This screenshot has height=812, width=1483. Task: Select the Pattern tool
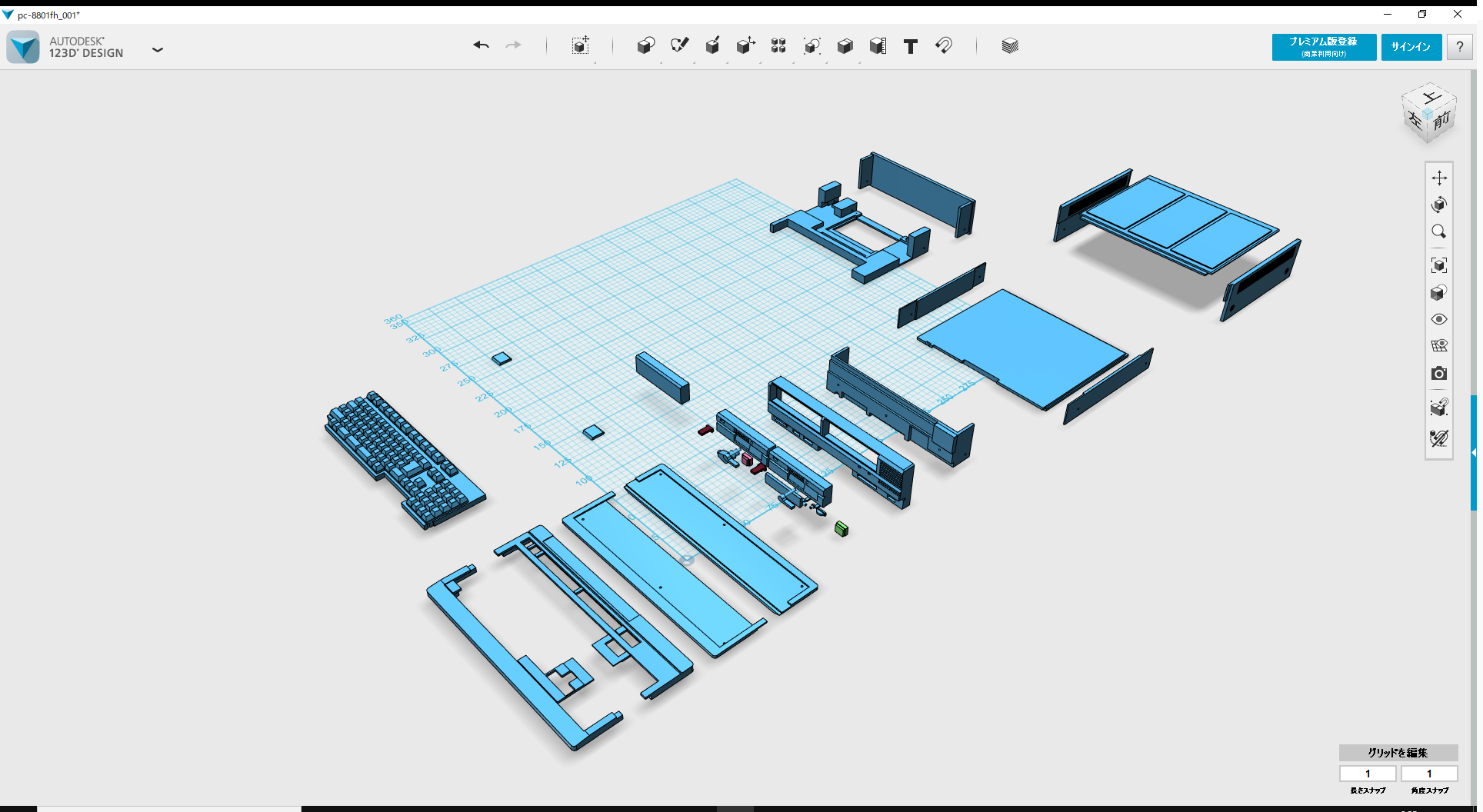pyautogui.click(x=778, y=46)
